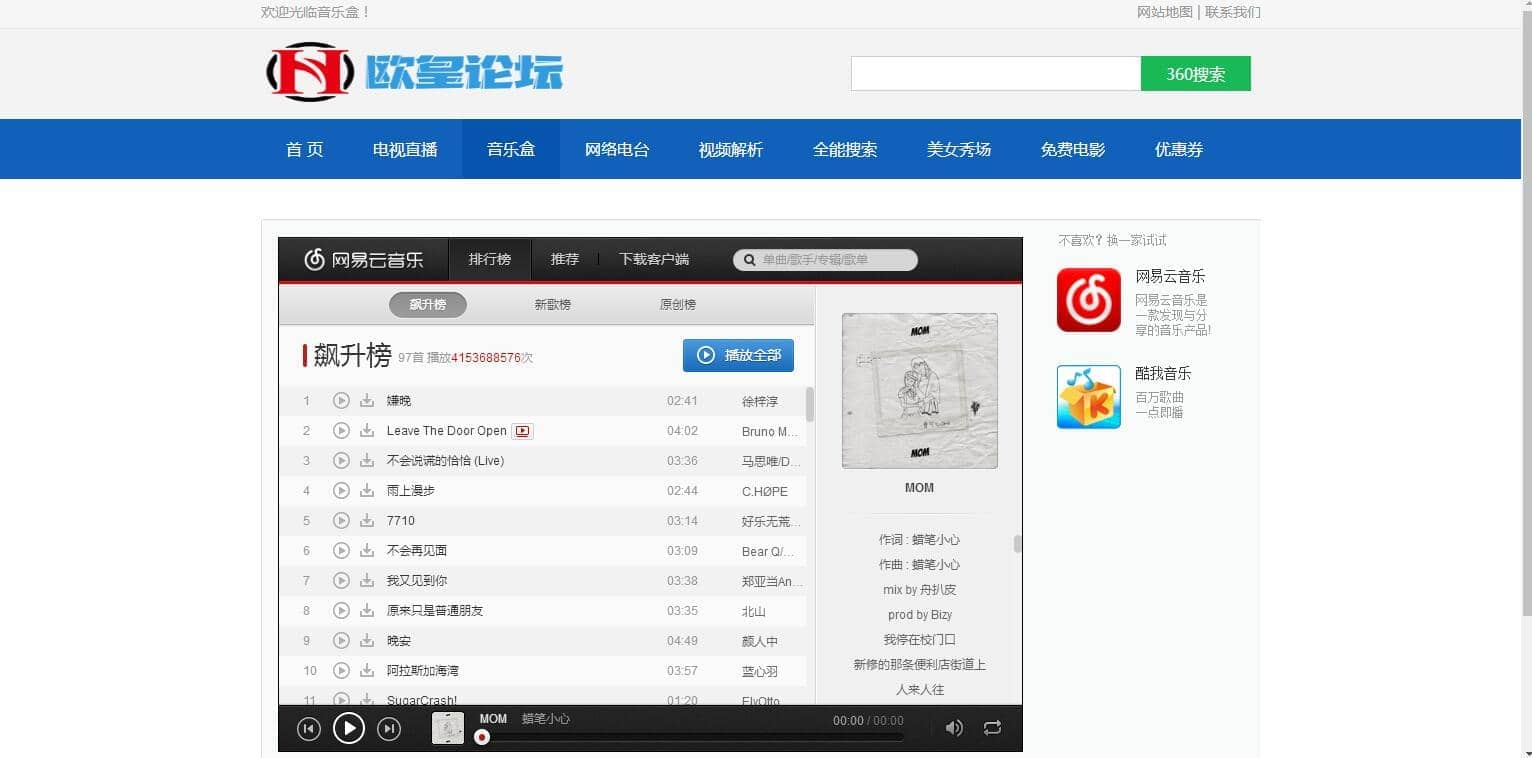This screenshot has height=758, width=1532.
Task: Switch to the 原创榜 chart
Action: click(x=677, y=305)
